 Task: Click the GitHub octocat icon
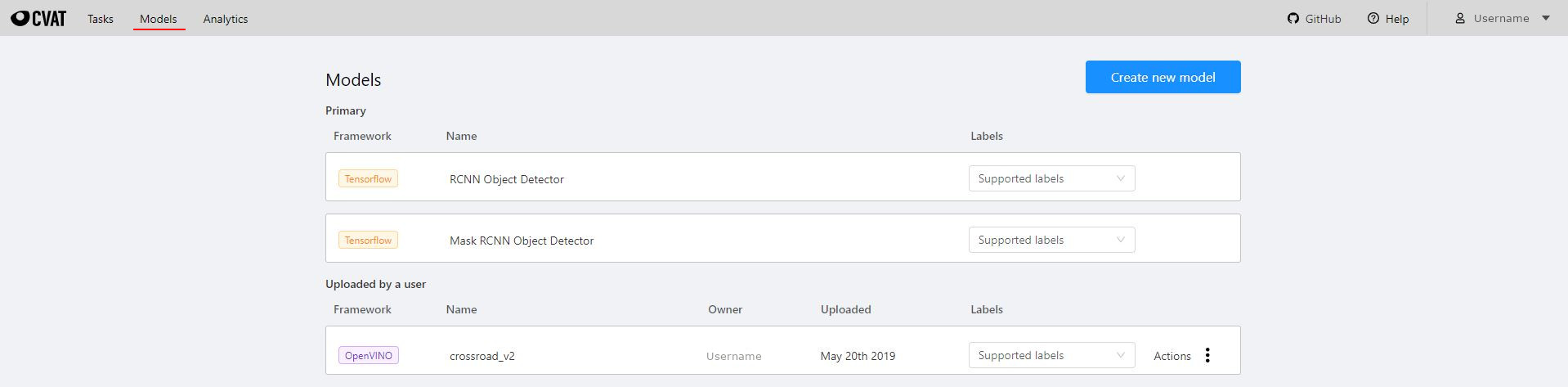coord(1292,18)
